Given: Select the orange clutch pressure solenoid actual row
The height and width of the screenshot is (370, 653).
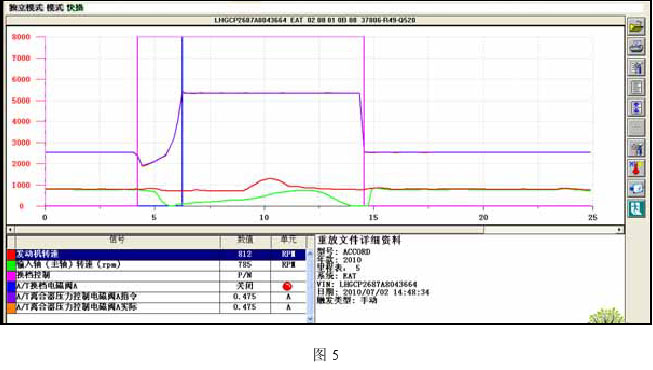Looking at the screenshot, I should click(x=156, y=308).
